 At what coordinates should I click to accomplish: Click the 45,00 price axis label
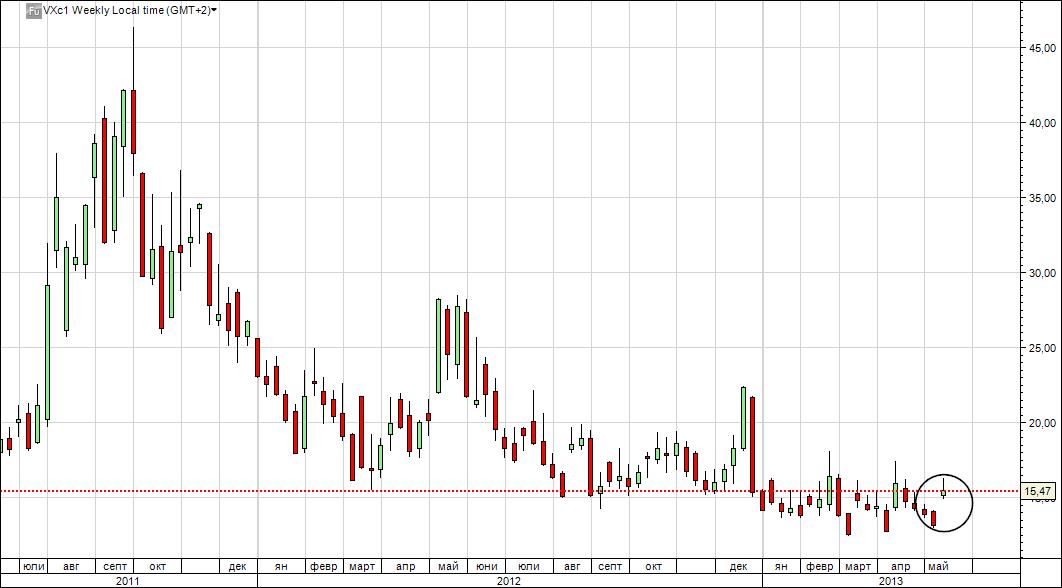coord(1042,48)
